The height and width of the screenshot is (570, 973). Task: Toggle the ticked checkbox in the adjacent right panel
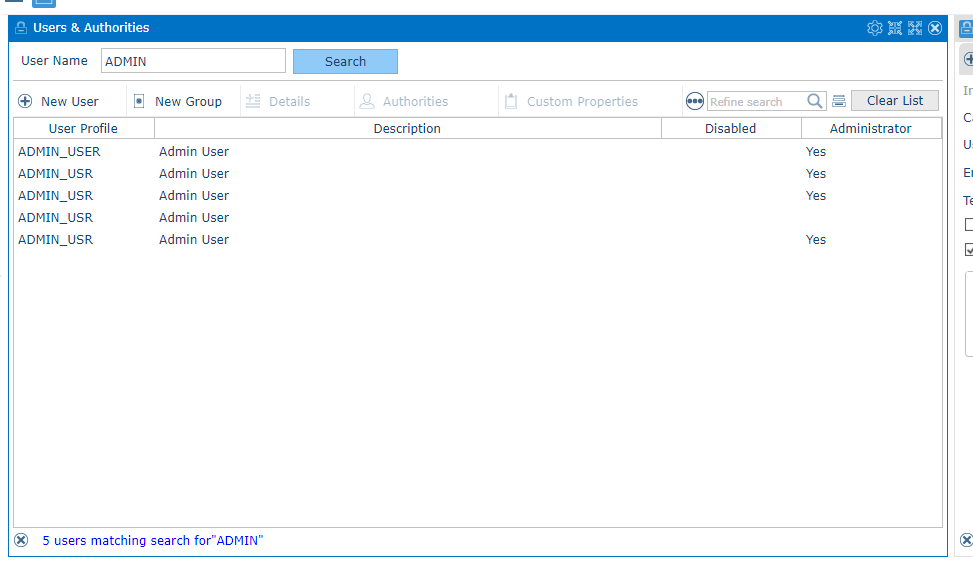point(969,249)
